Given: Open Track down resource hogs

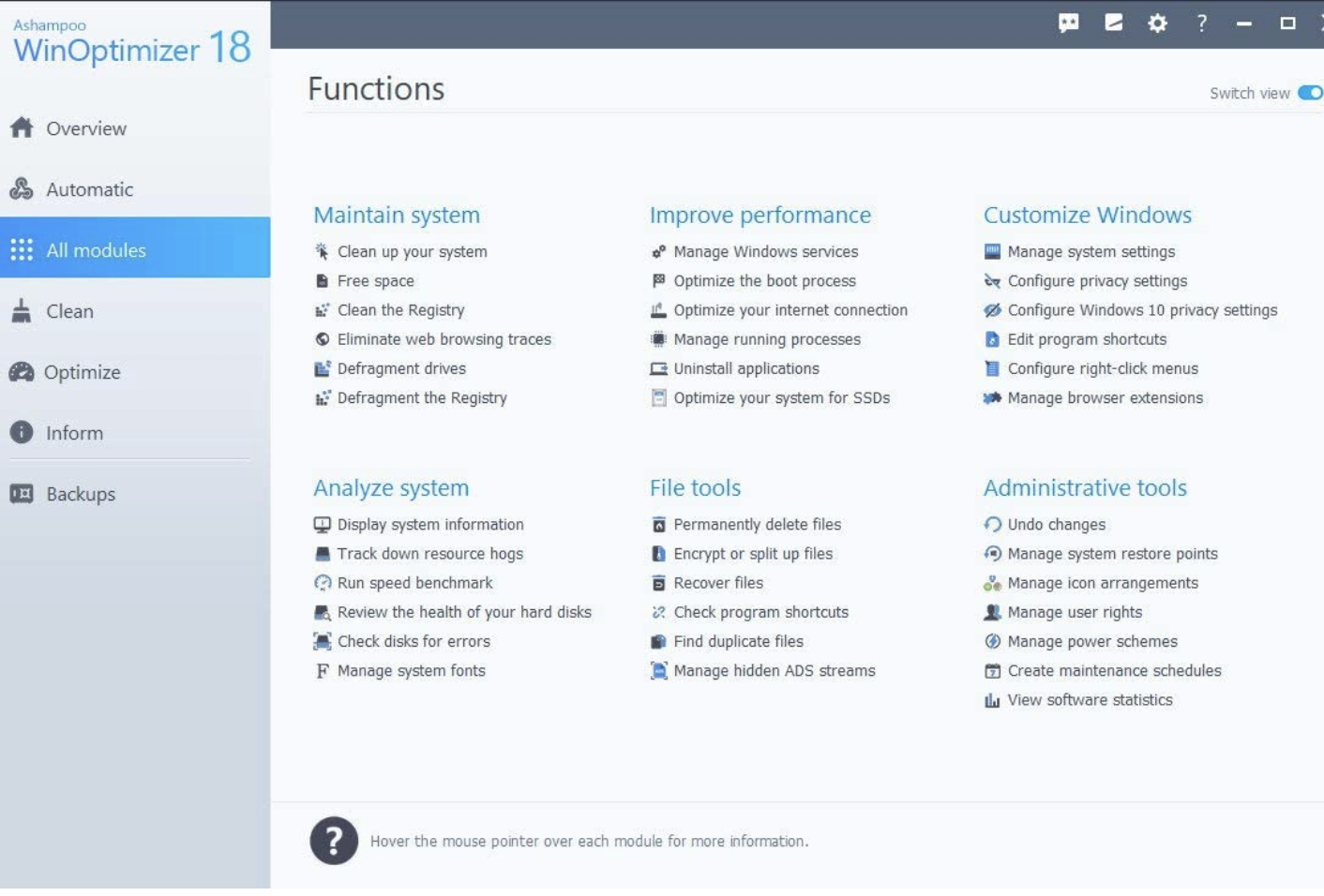Looking at the screenshot, I should pyautogui.click(x=429, y=554).
